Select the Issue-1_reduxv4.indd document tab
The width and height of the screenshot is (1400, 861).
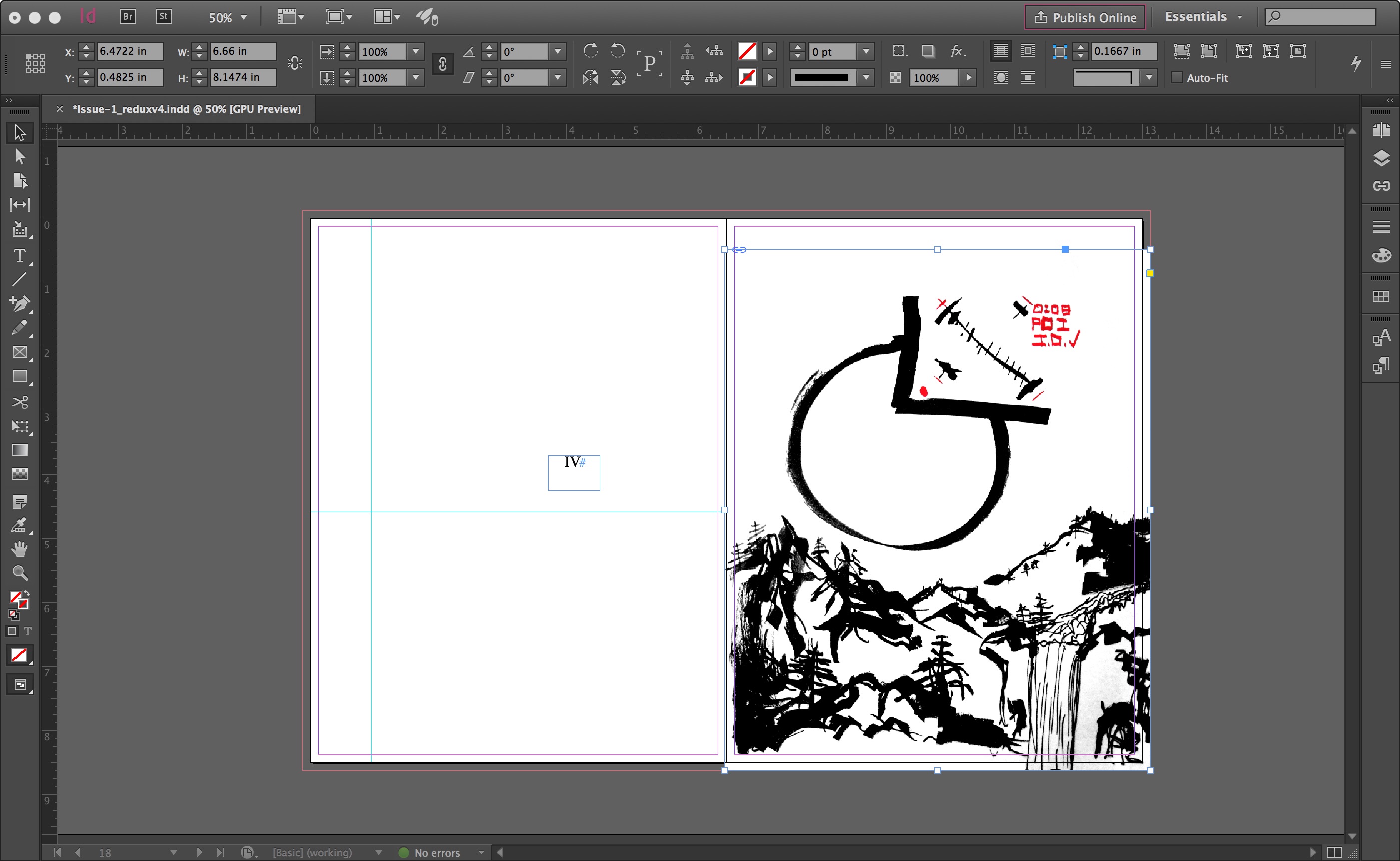click(186, 109)
